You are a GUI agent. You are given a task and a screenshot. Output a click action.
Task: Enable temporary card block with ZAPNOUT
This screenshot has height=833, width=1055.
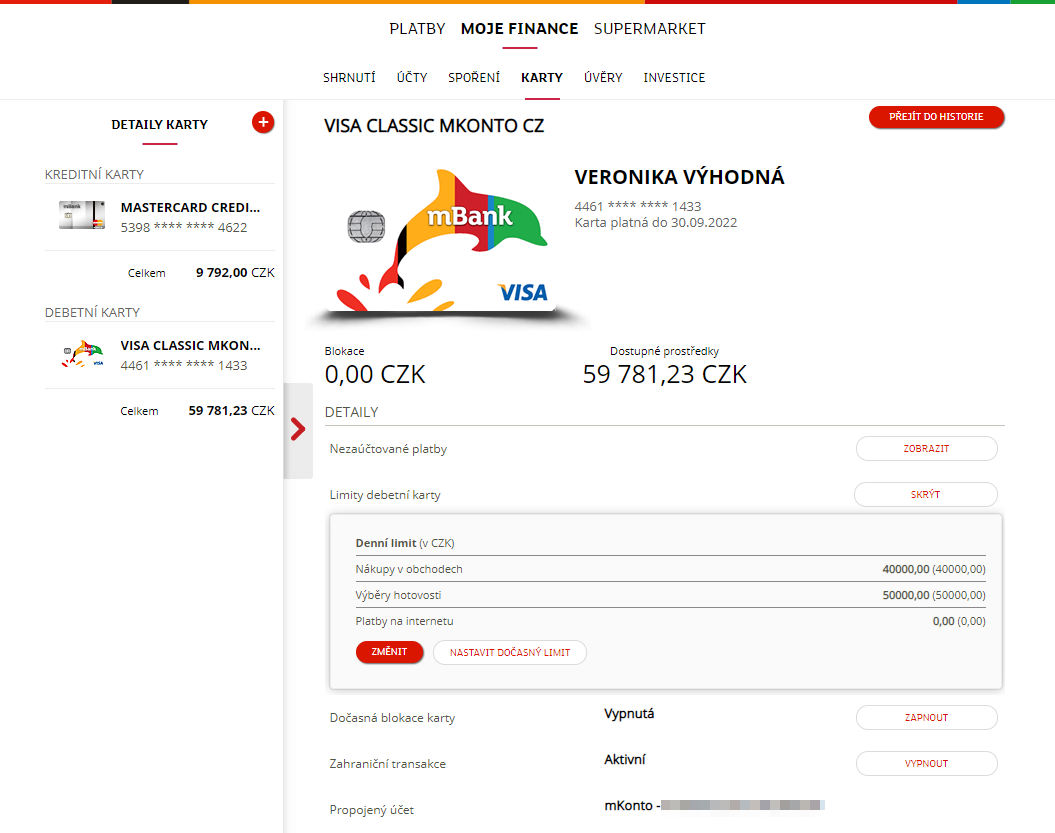(x=926, y=717)
